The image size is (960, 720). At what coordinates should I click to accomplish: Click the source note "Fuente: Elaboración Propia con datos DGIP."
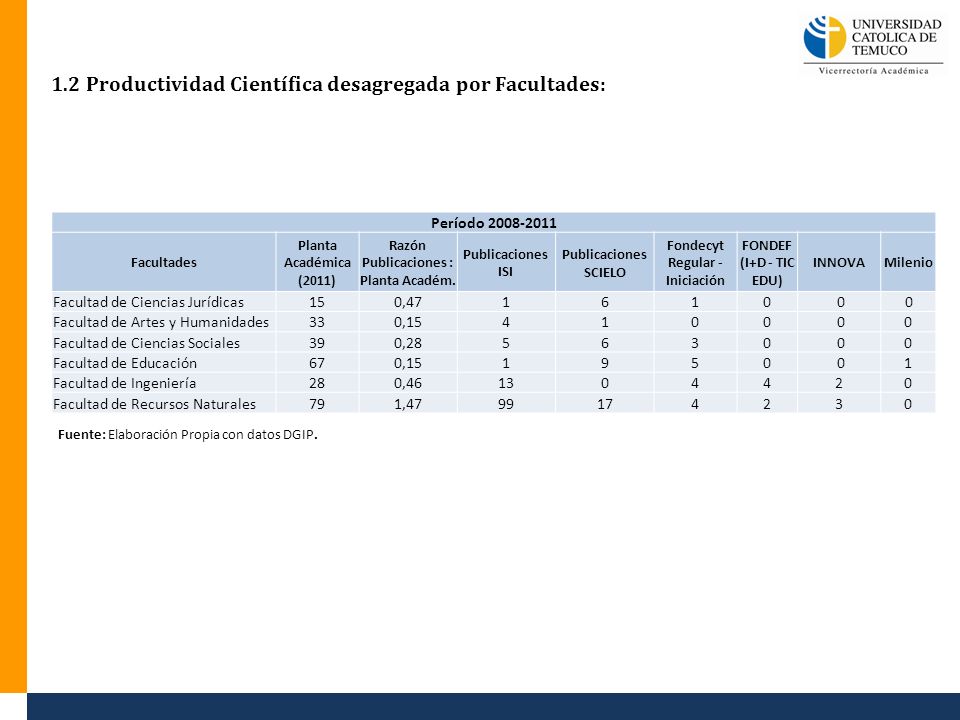(188, 435)
